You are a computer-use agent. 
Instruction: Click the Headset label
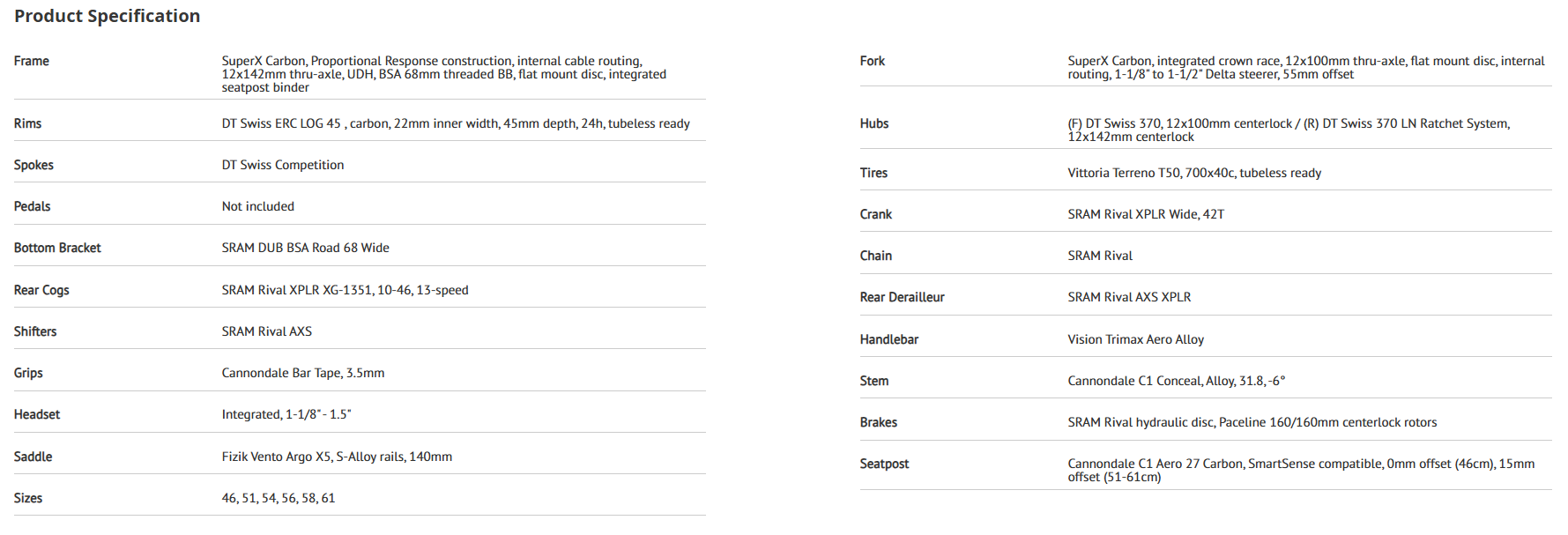[x=37, y=414]
